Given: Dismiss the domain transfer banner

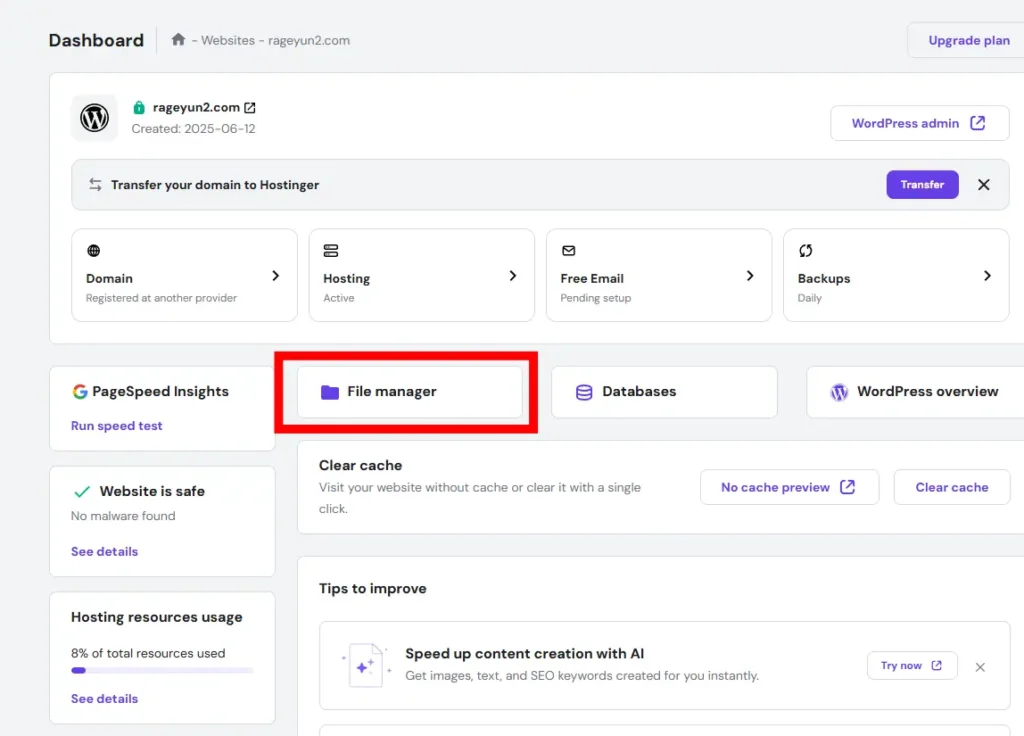Looking at the screenshot, I should pyautogui.click(x=983, y=185).
